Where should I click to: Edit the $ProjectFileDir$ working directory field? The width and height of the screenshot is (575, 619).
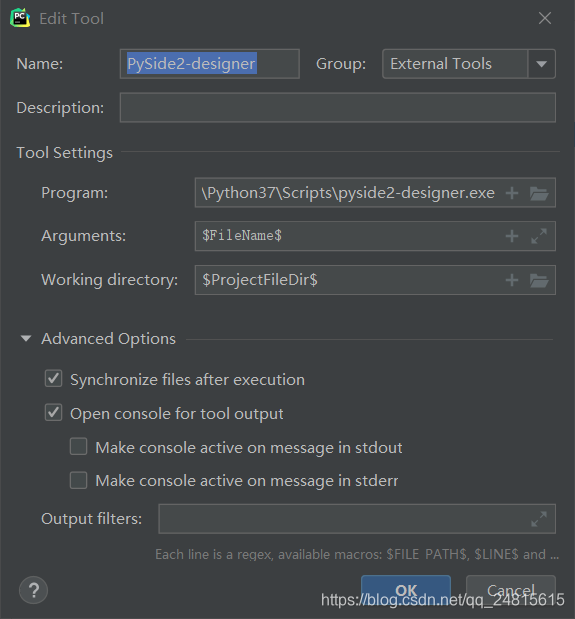pyautogui.click(x=375, y=280)
